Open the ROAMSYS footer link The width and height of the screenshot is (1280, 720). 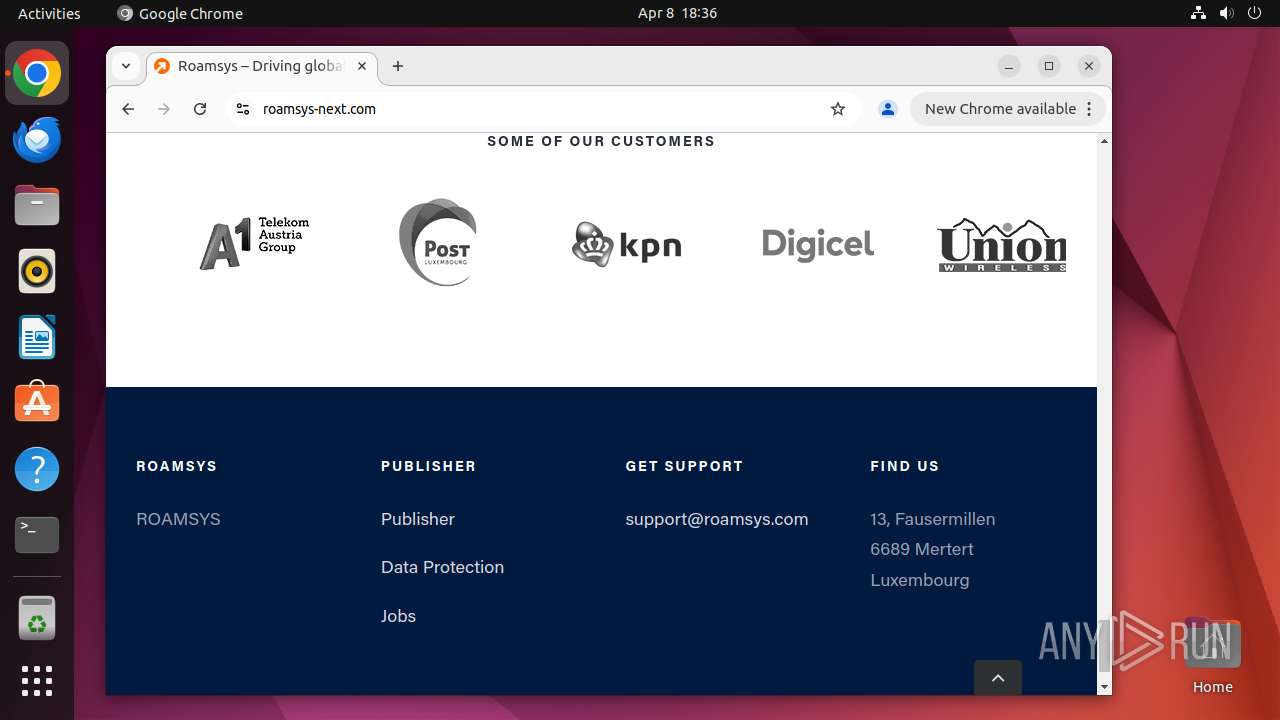coord(178,519)
